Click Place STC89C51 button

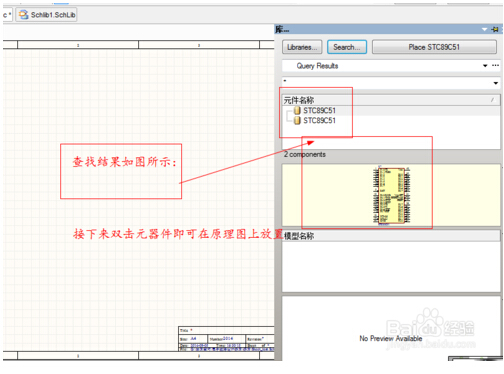[x=434, y=47]
